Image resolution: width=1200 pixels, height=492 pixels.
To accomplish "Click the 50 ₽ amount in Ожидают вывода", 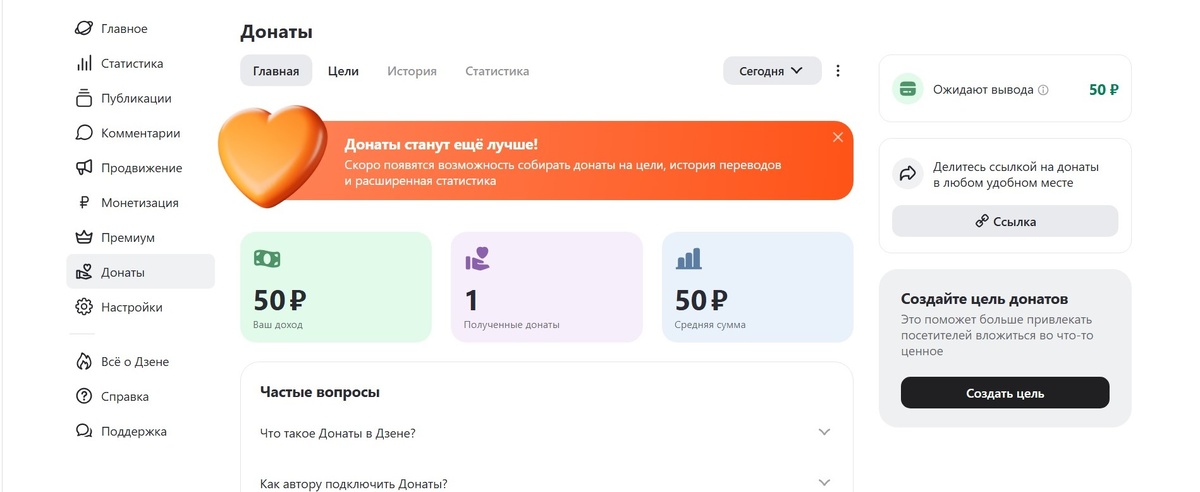I will click(1104, 89).
